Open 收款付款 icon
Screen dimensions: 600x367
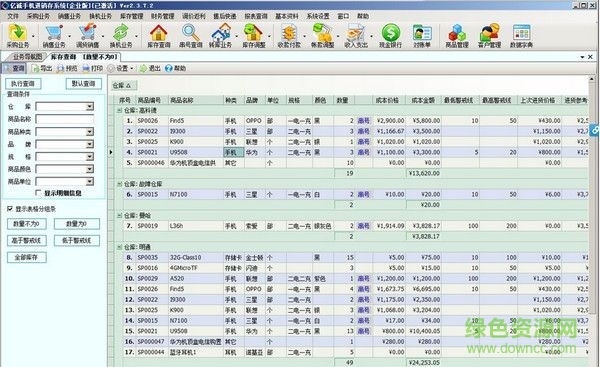coord(289,36)
